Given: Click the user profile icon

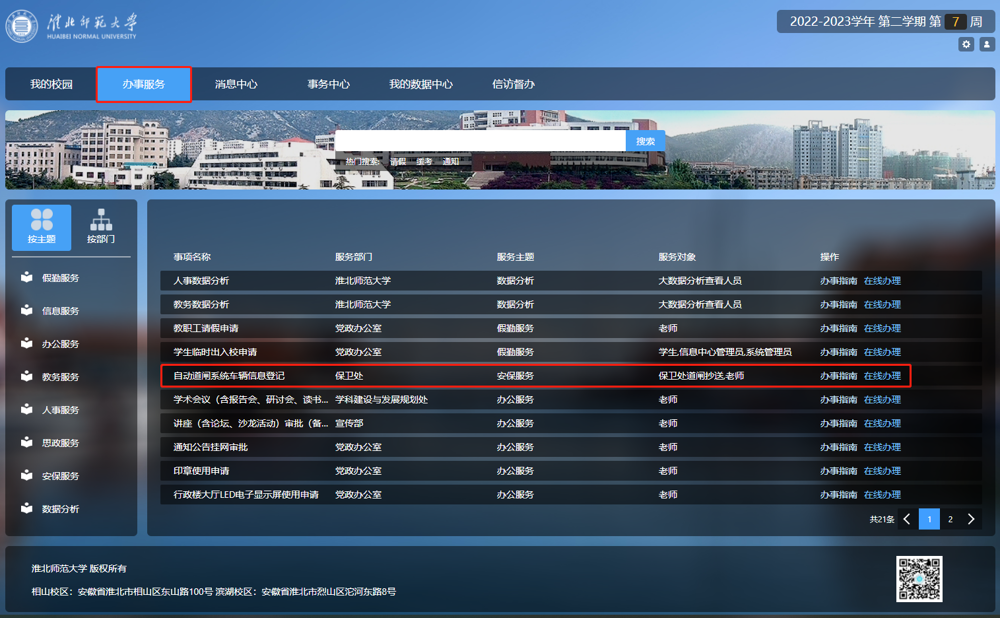Looking at the screenshot, I should (x=986, y=44).
